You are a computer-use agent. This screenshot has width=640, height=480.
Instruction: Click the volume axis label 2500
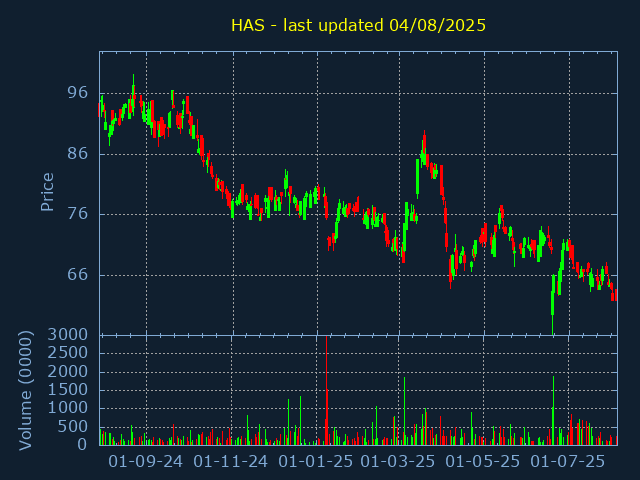point(68,353)
